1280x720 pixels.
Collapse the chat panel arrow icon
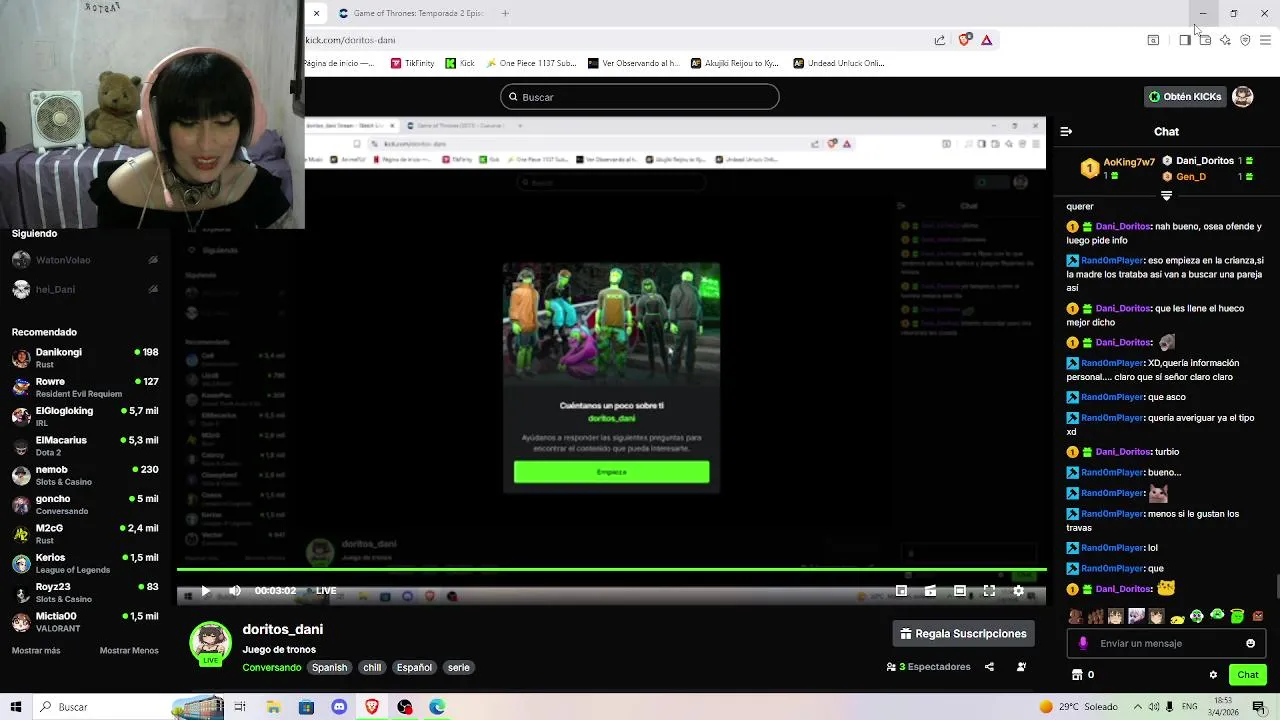coord(1066,131)
